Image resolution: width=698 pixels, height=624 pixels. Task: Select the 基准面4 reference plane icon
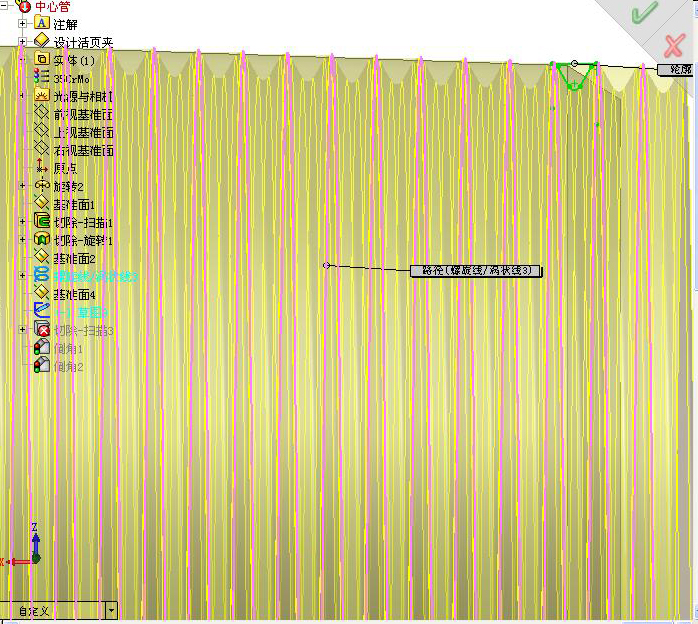(41, 293)
